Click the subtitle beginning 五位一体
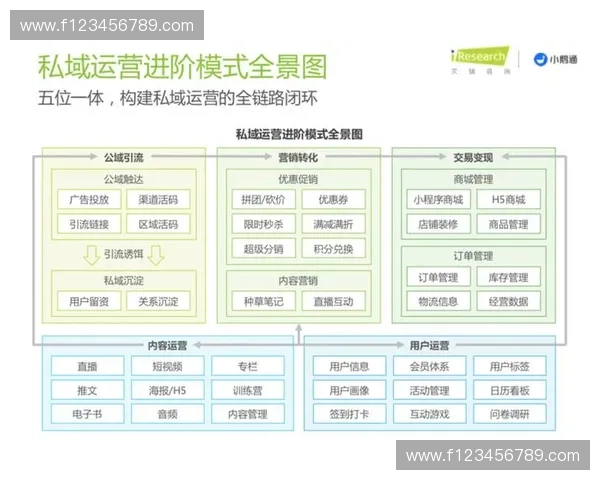Image resolution: width=600 pixels, height=480 pixels. click(178, 98)
